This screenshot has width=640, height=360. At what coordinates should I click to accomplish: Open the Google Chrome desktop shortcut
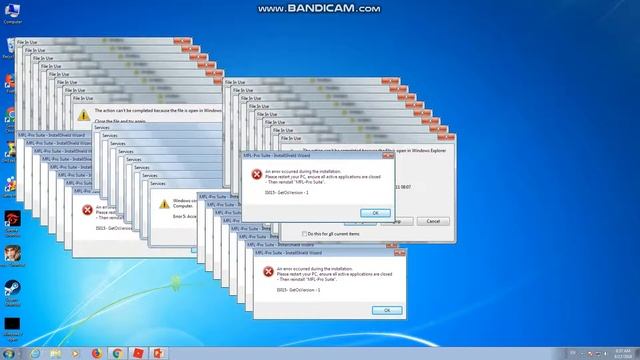(x=10, y=119)
